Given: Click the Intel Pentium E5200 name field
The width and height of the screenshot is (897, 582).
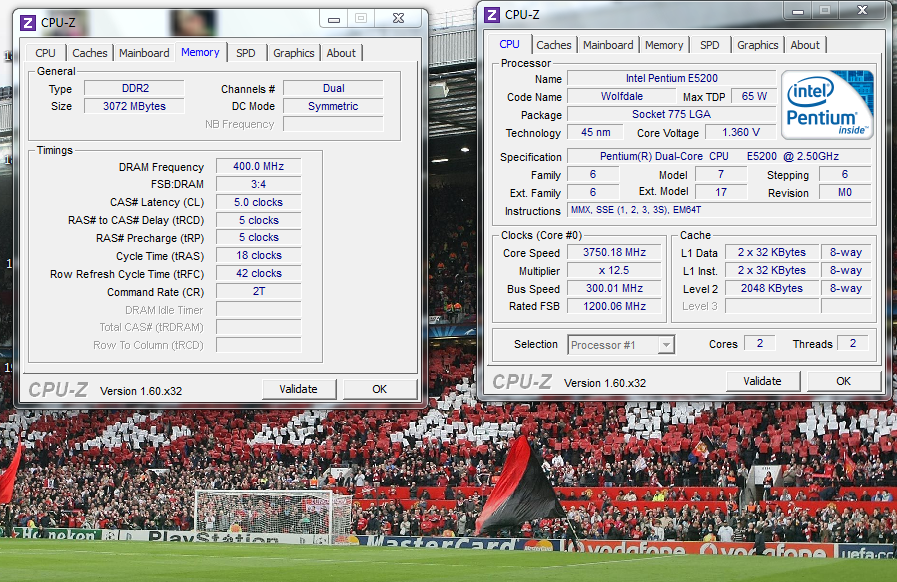Looking at the screenshot, I should coord(672,78).
